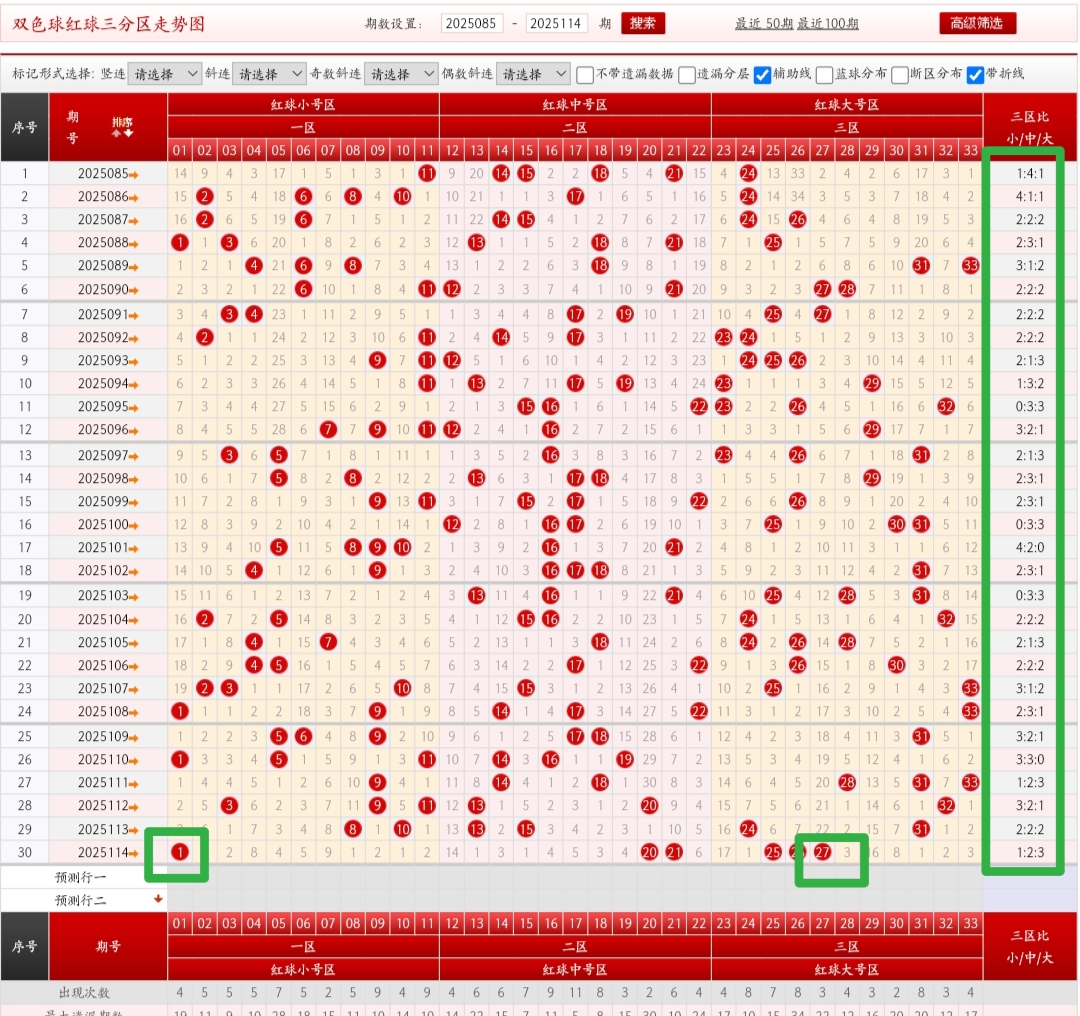Image resolution: width=1080 pixels, height=1016 pixels.
Task: Disable the 带折线 checkbox
Action: tap(975, 74)
